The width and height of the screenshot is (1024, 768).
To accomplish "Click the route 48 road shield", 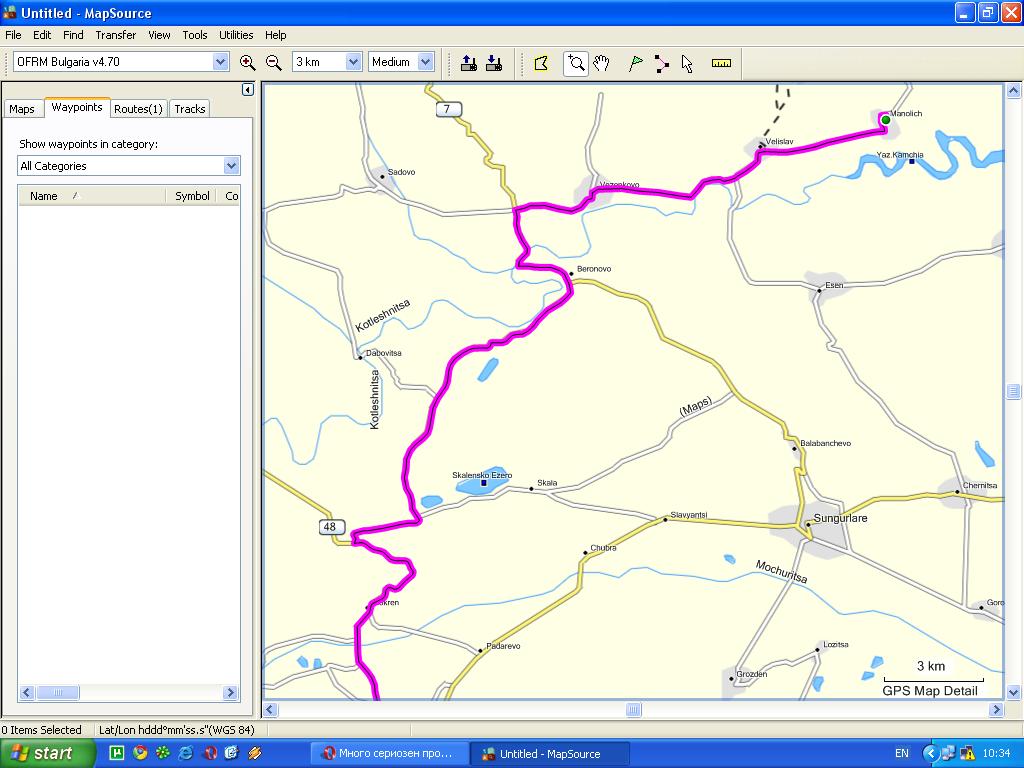I will pos(332,526).
